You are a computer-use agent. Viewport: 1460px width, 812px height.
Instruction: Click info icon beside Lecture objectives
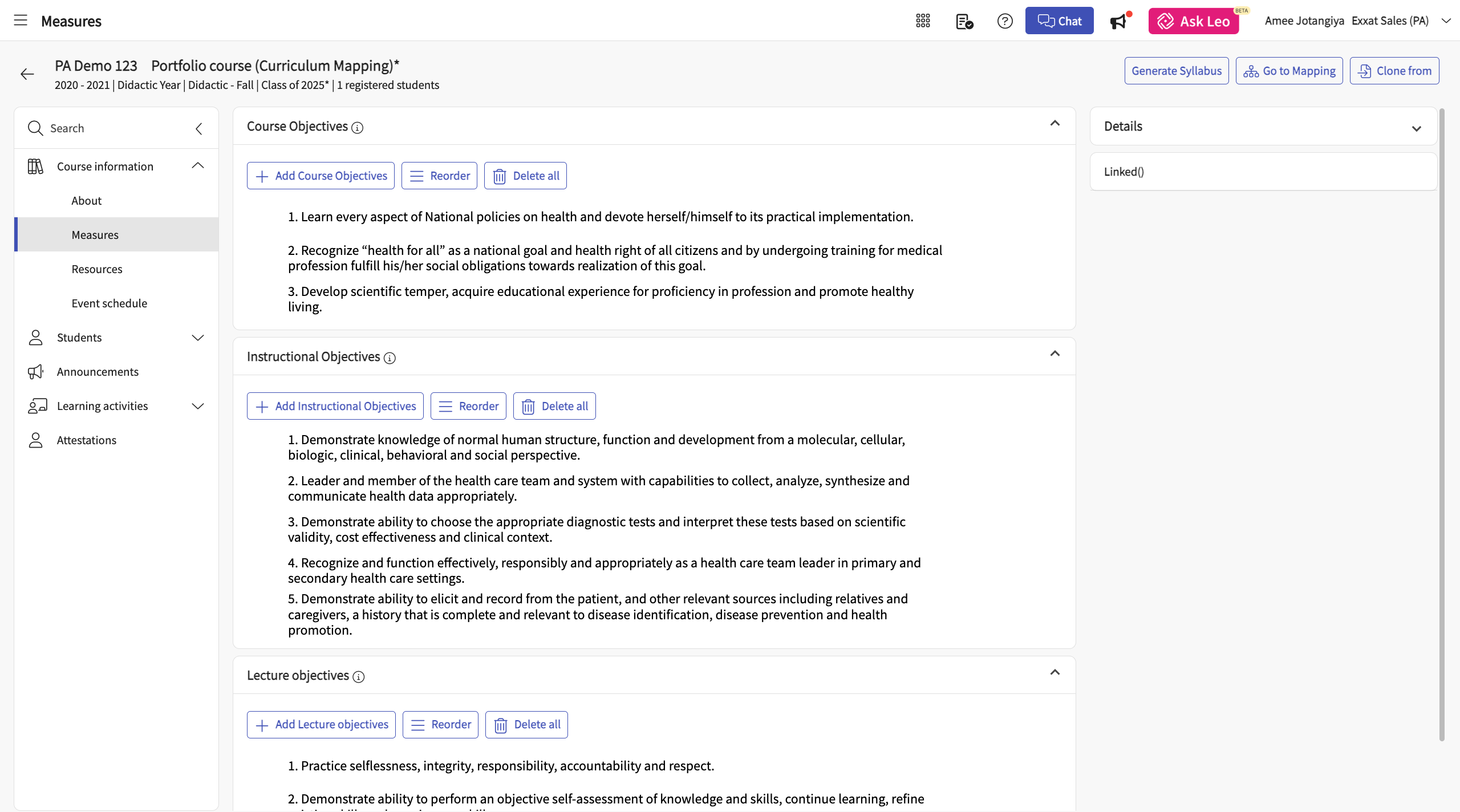tap(358, 677)
